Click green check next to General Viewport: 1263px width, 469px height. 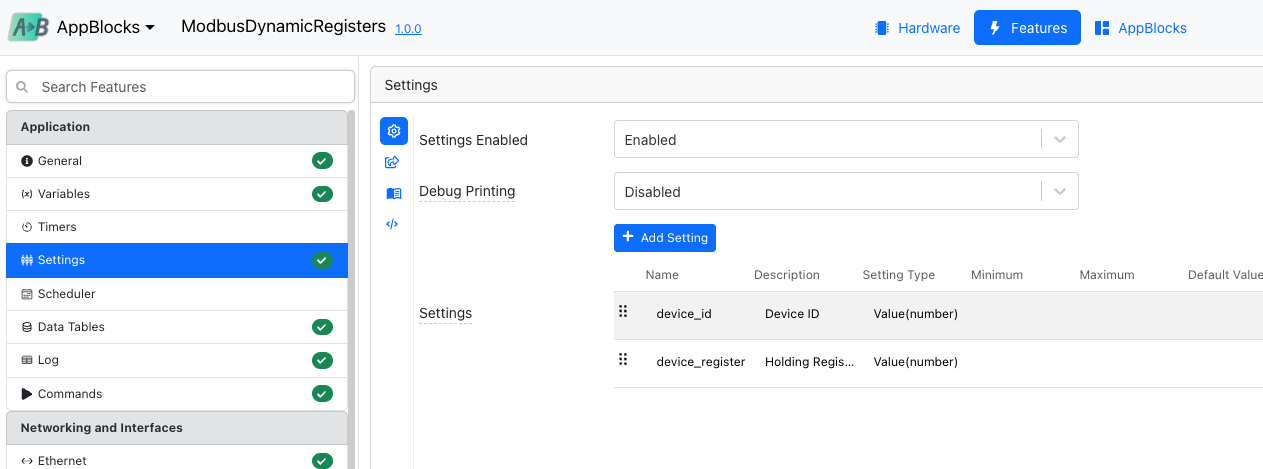coord(322,161)
